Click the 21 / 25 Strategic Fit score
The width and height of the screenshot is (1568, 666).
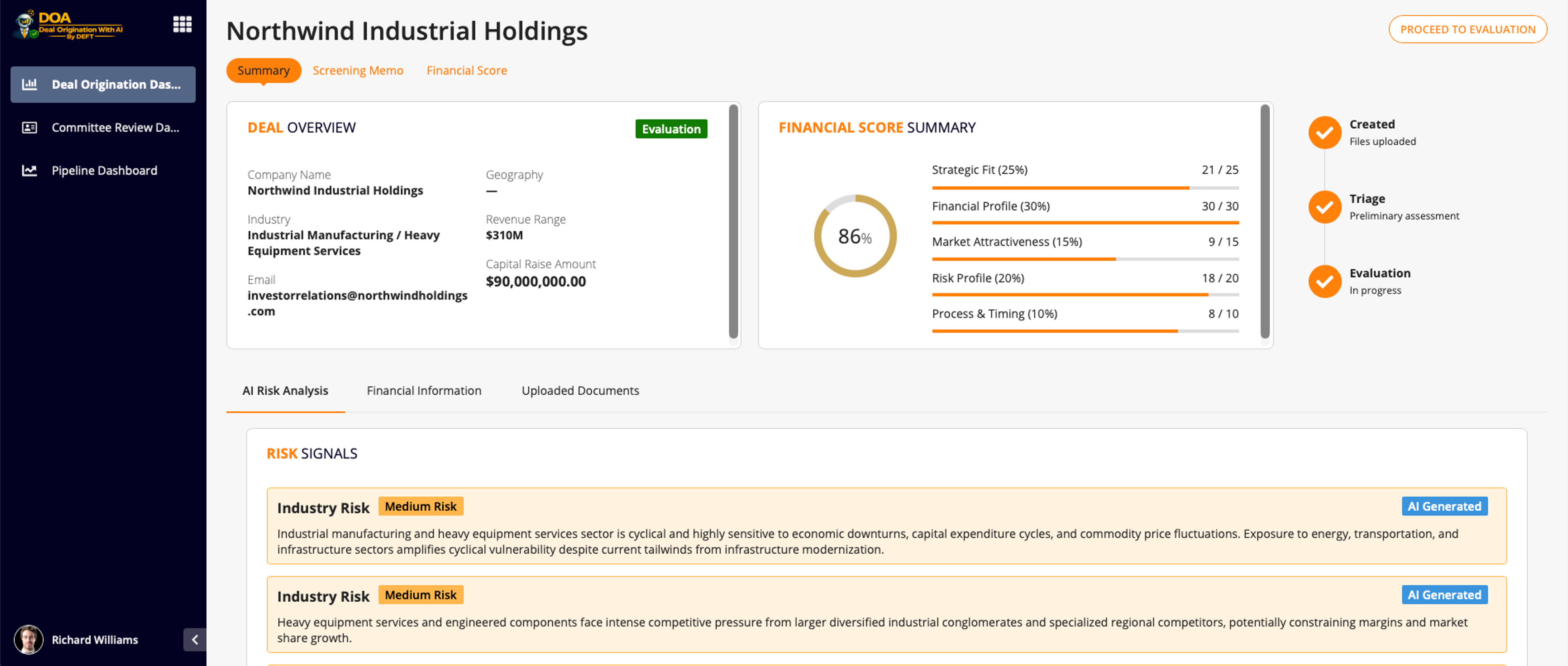[x=1220, y=170]
